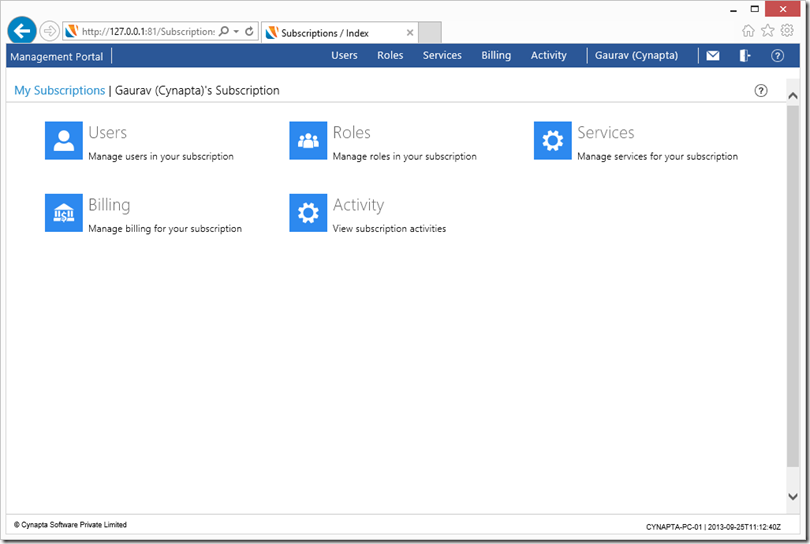Open help from the navbar question icon
Screen dimensions: 810x544
click(777, 55)
